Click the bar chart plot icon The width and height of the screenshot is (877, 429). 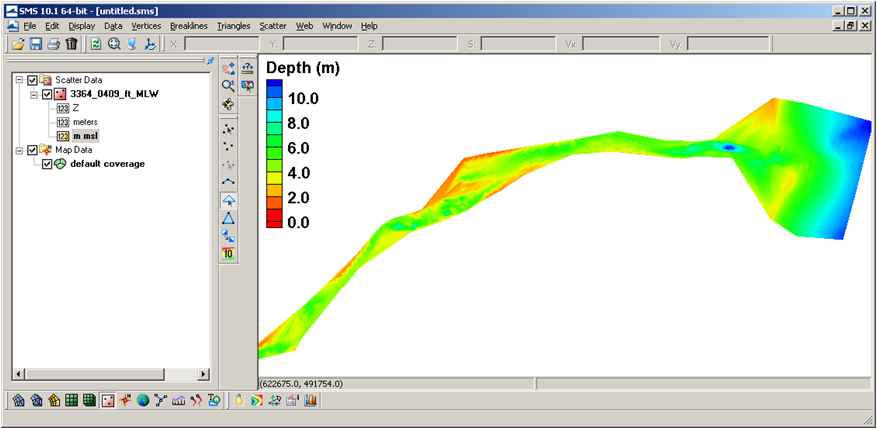[x=311, y=400]
